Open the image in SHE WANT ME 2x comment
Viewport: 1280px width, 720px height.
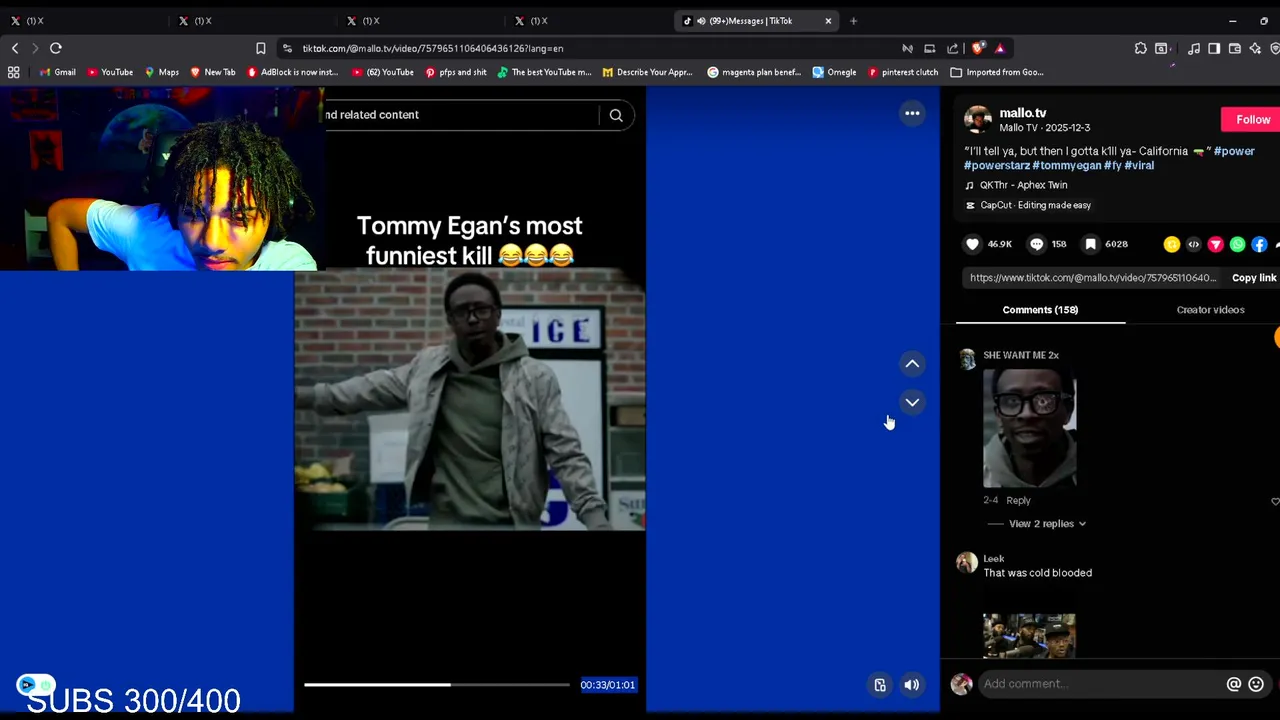tap(1029, 428)
